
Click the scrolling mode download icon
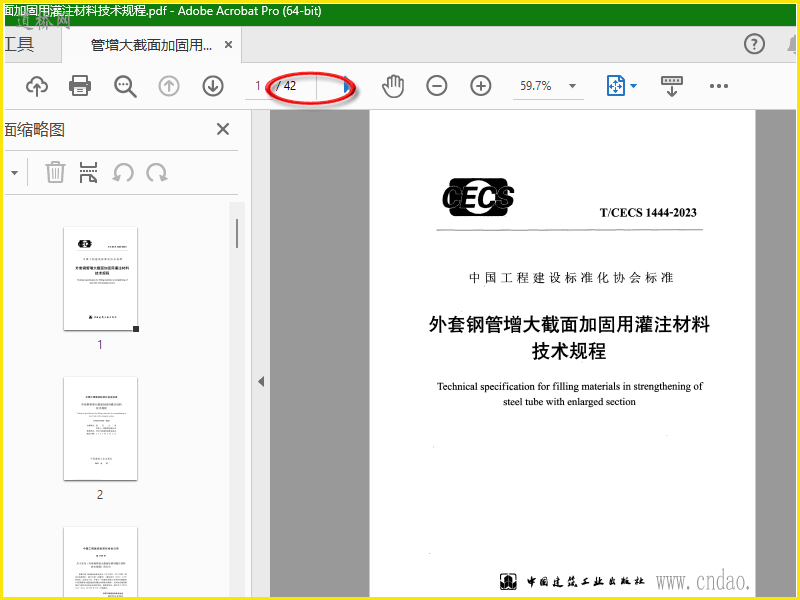tap(671, 86)
